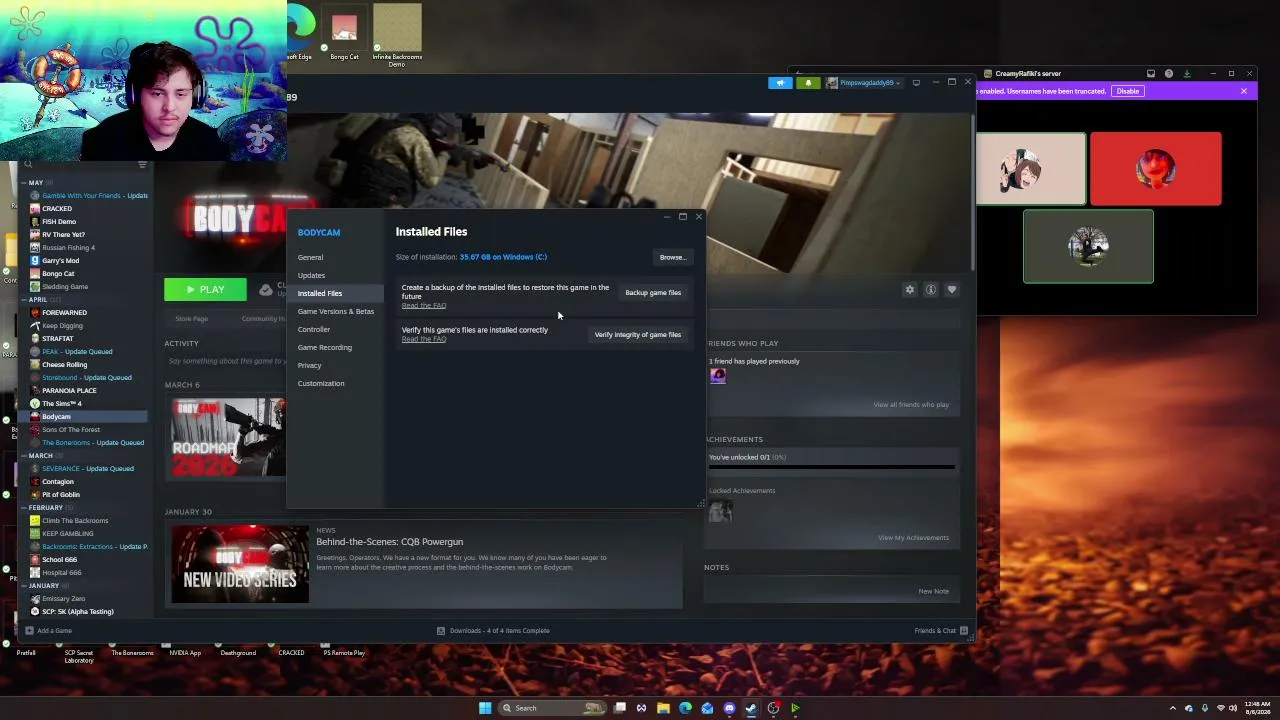The width and height of the screenshot is (1280, 720).
Task: Show Bodycam game info icon
Action: click(x=931, y=290)
